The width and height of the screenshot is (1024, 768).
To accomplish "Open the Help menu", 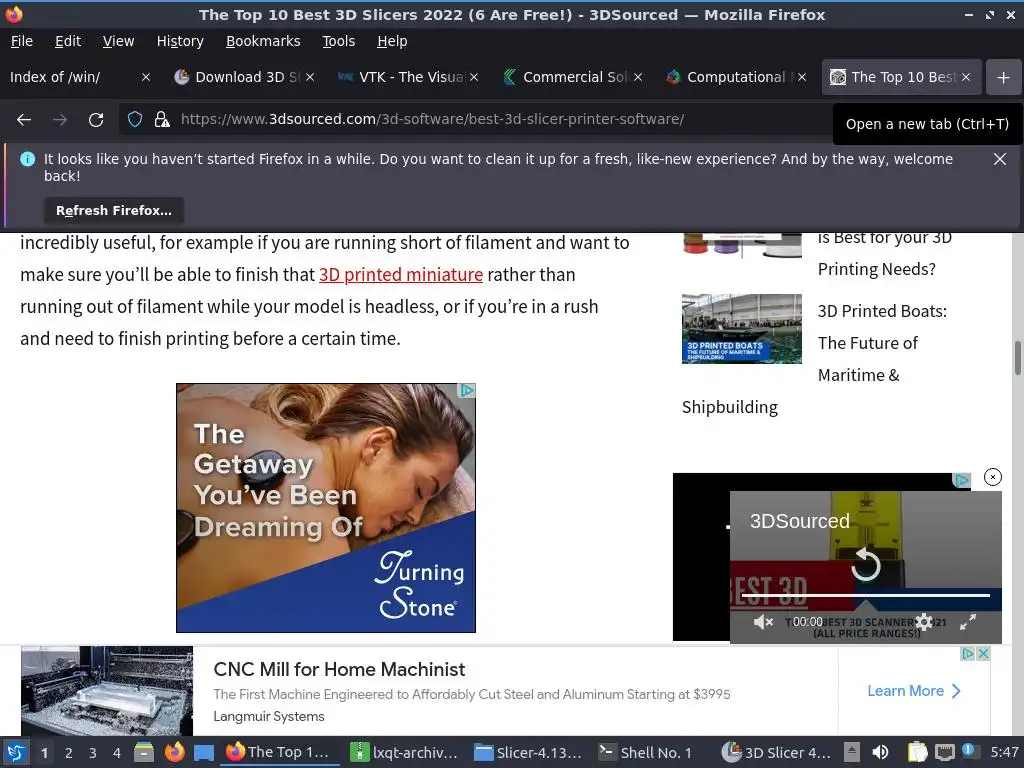I will click(392, 41).
